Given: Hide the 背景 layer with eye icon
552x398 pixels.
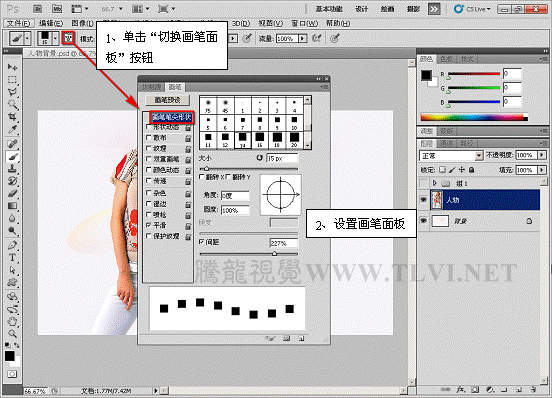Looking at the screenshot, I should (424, 221).
